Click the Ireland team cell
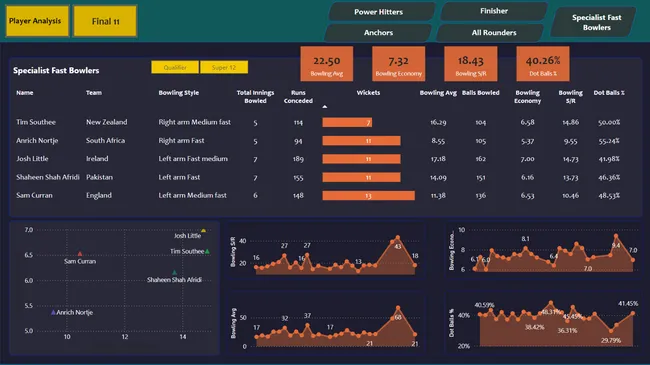Screen dimensions: 650x365 [x=97, y=158]
